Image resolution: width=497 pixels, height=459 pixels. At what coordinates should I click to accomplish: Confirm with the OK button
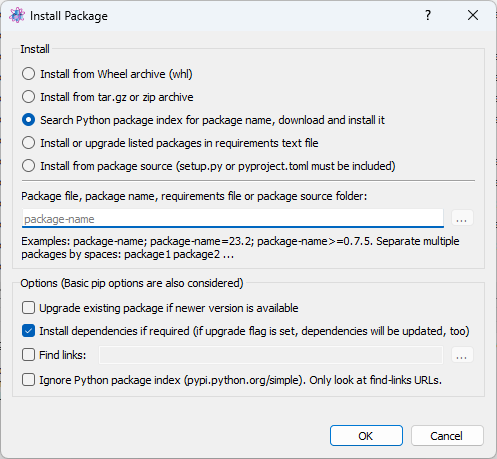[x=366, y=436]
